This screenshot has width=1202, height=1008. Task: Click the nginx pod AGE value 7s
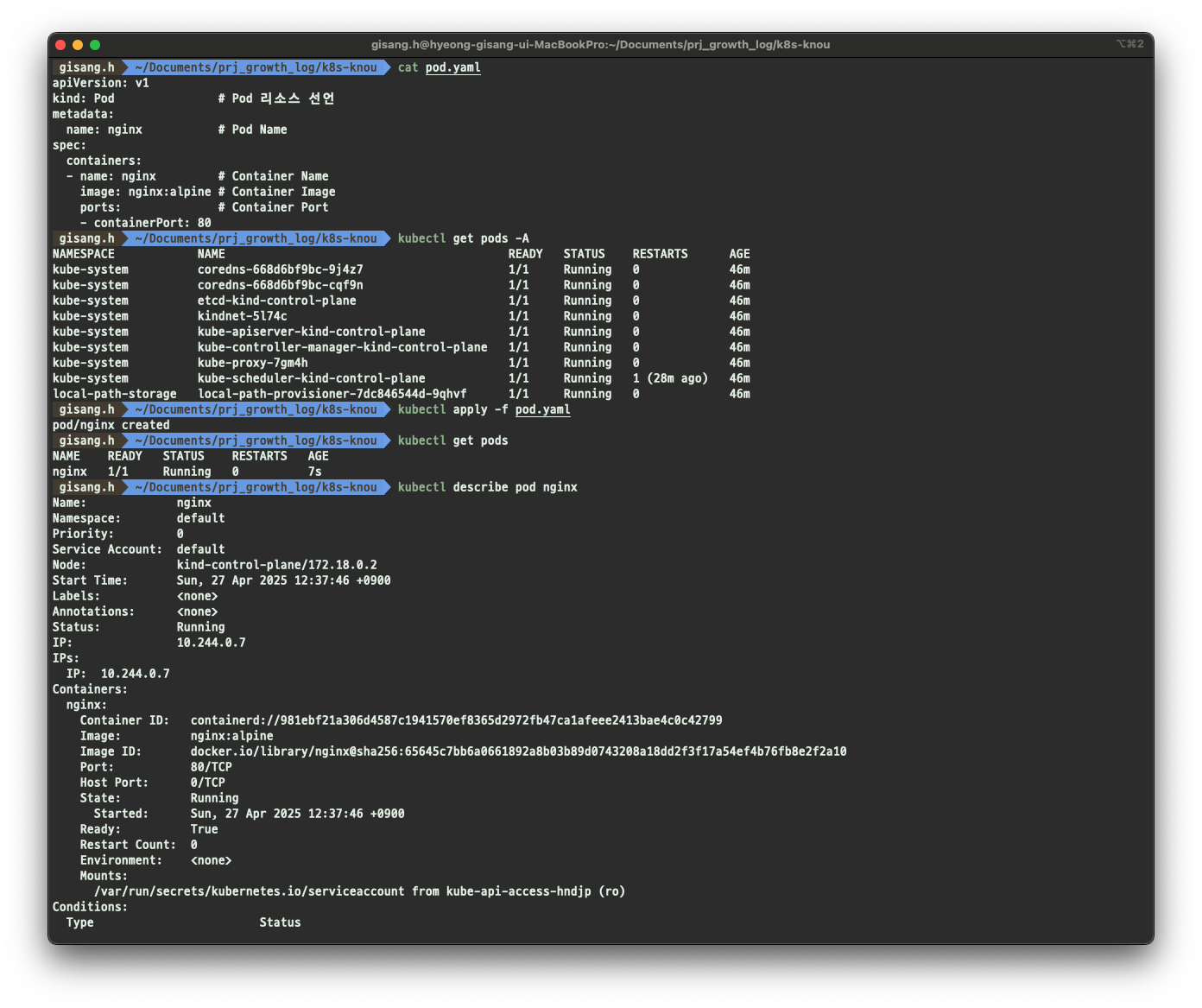[315, 472]
